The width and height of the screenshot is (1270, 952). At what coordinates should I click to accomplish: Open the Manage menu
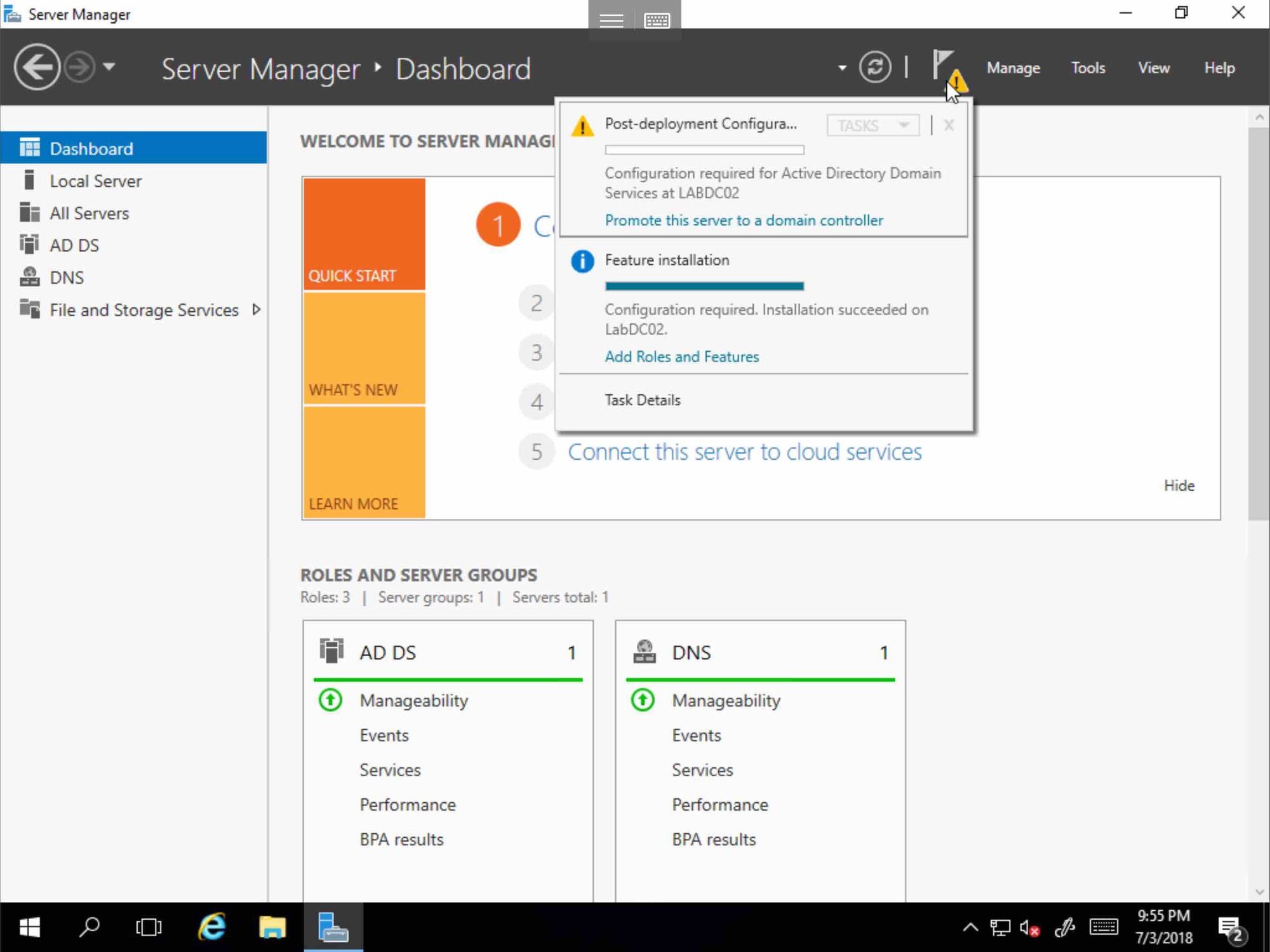pos(1013,68)
